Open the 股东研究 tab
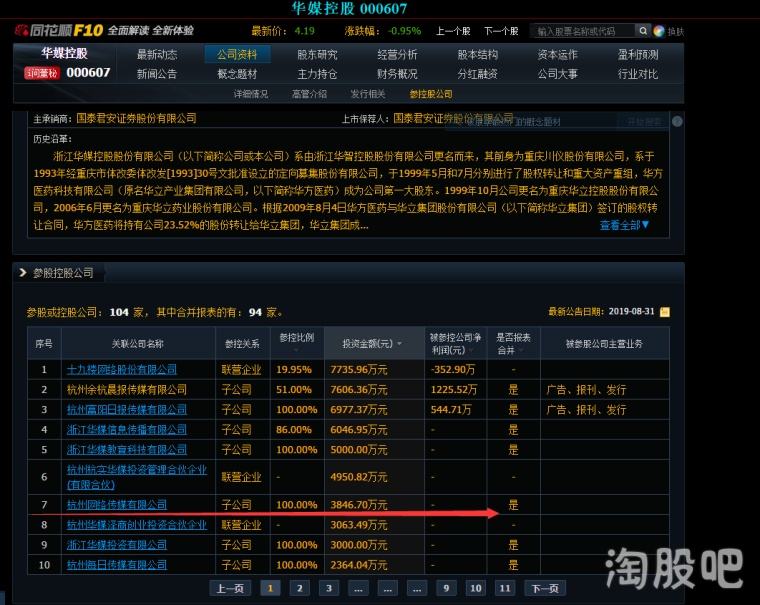 [317, 54]
